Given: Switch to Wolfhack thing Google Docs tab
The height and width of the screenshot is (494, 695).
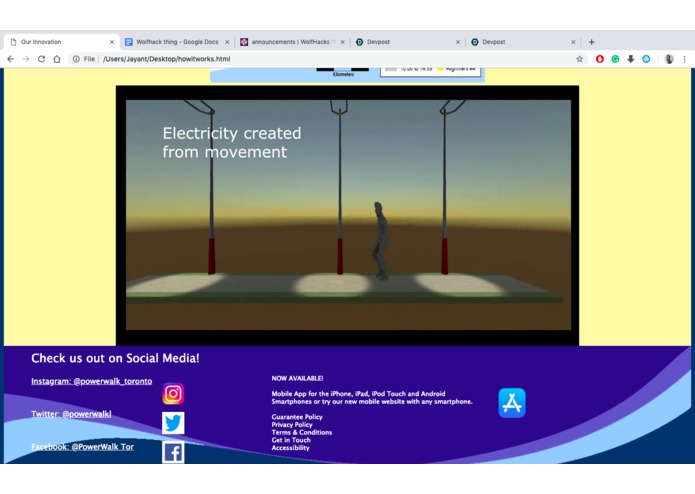Looking at the screenshot, I should (x=177, y=42).
